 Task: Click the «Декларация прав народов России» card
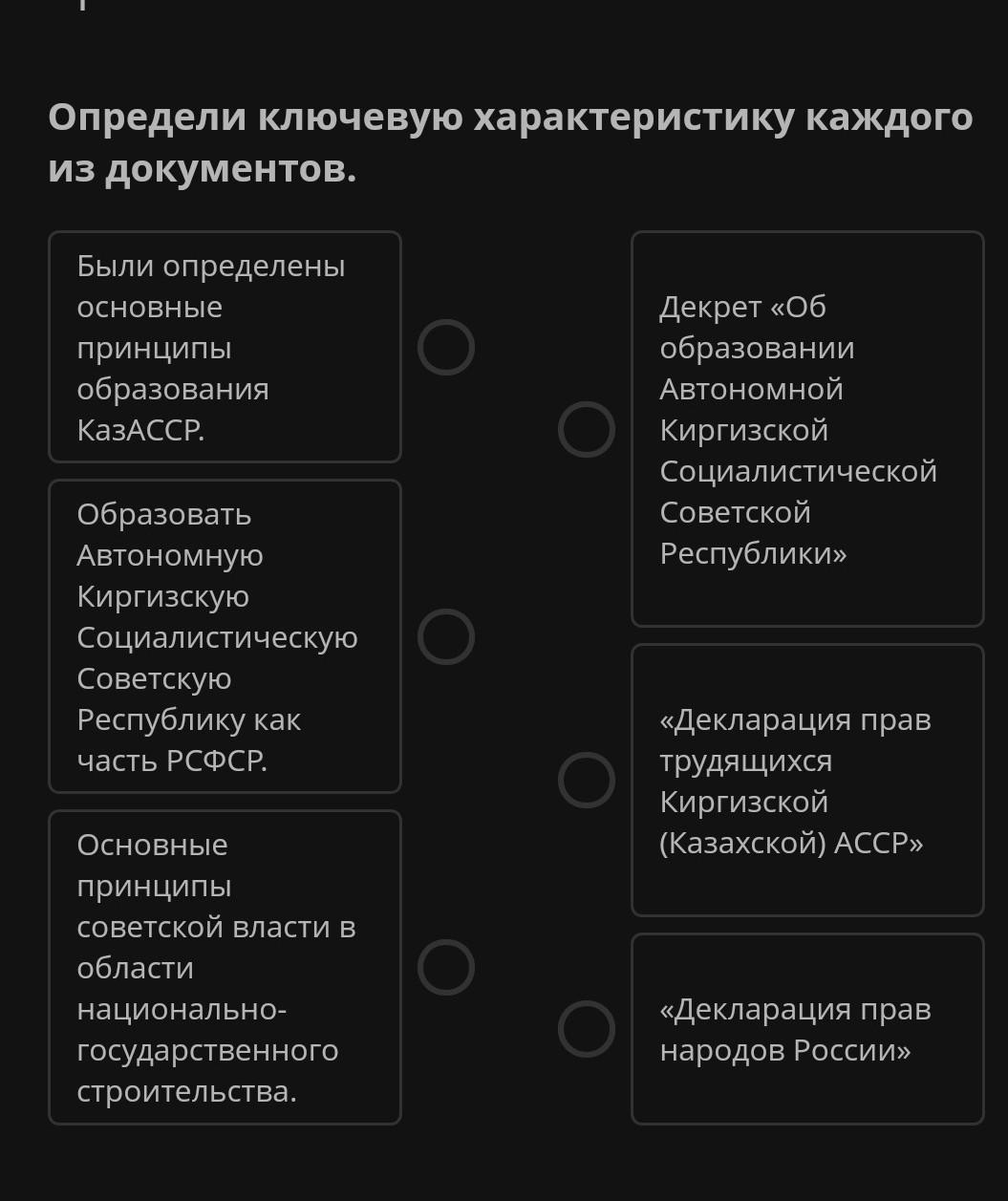click(807, 1029)
